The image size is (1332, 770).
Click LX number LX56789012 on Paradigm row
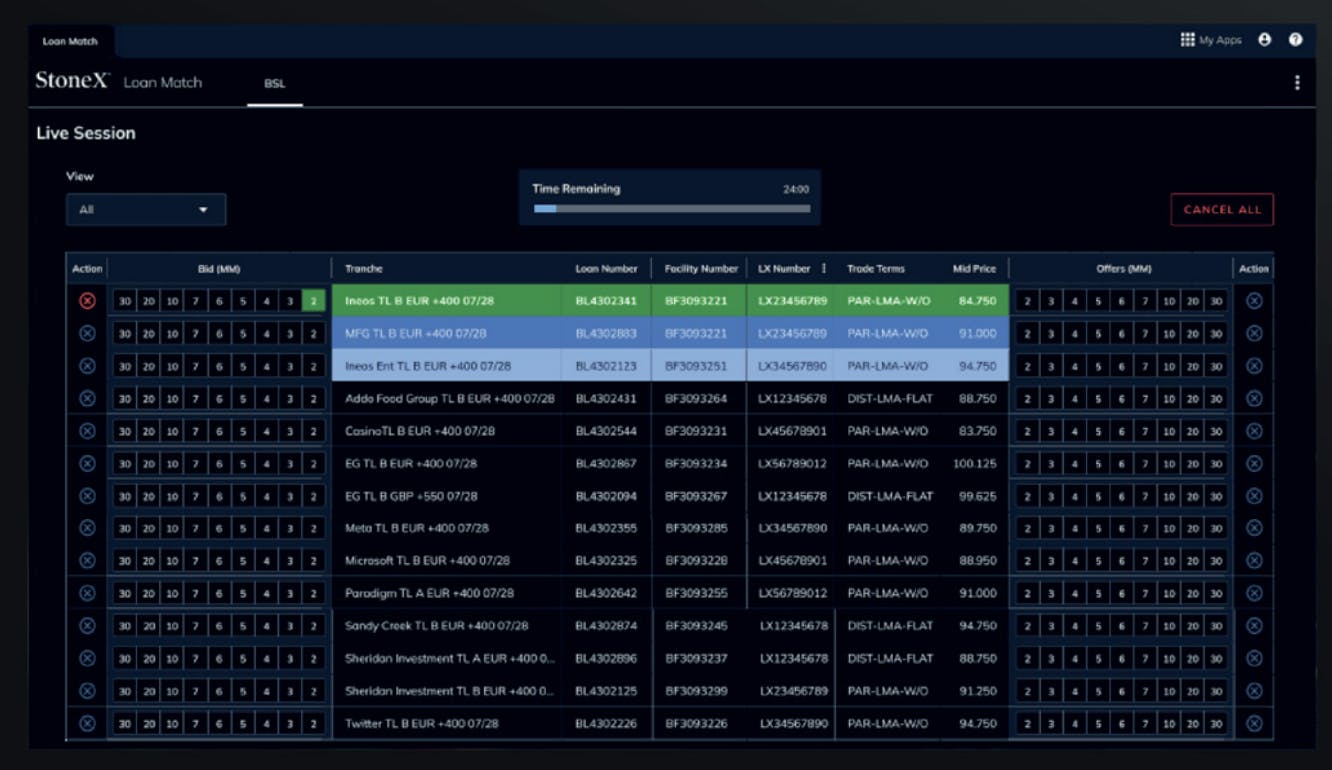[x=793, y=593]
